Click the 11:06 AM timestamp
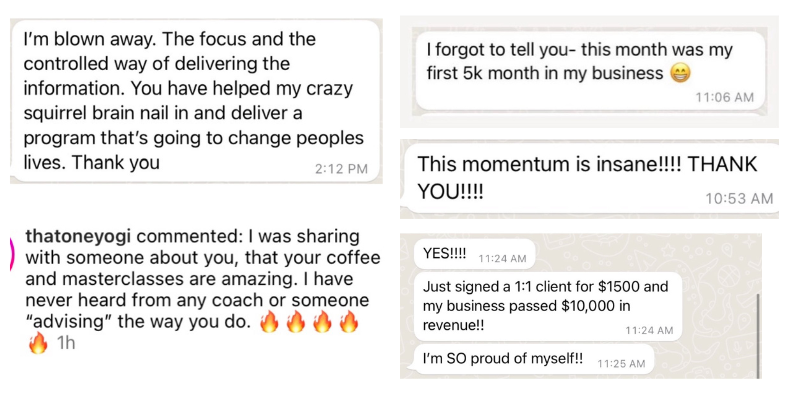This screenshot has width=800, height=400. click(726, 97)
